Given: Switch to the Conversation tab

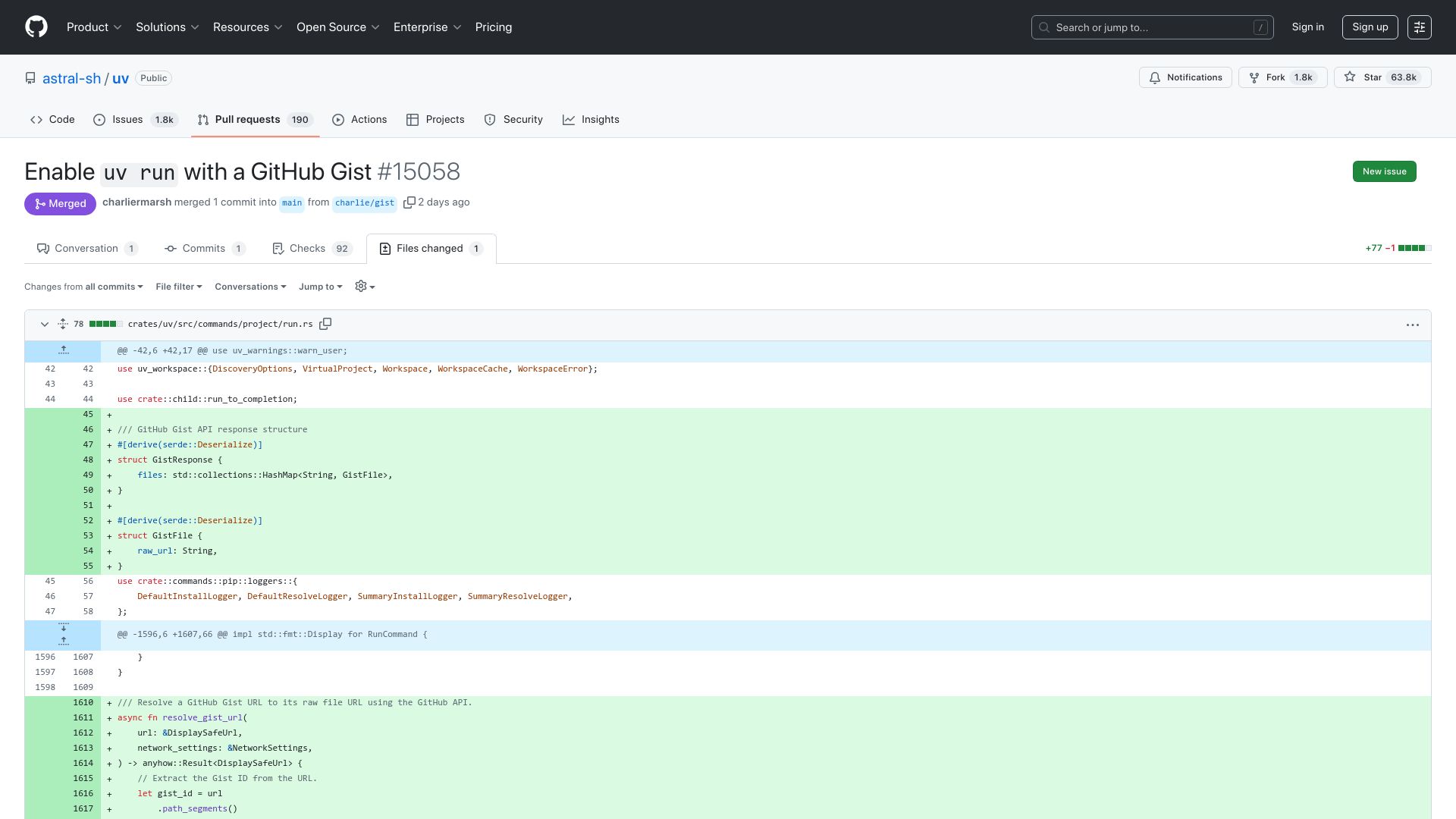Looking at the screenshot, I should coord(87,249).
